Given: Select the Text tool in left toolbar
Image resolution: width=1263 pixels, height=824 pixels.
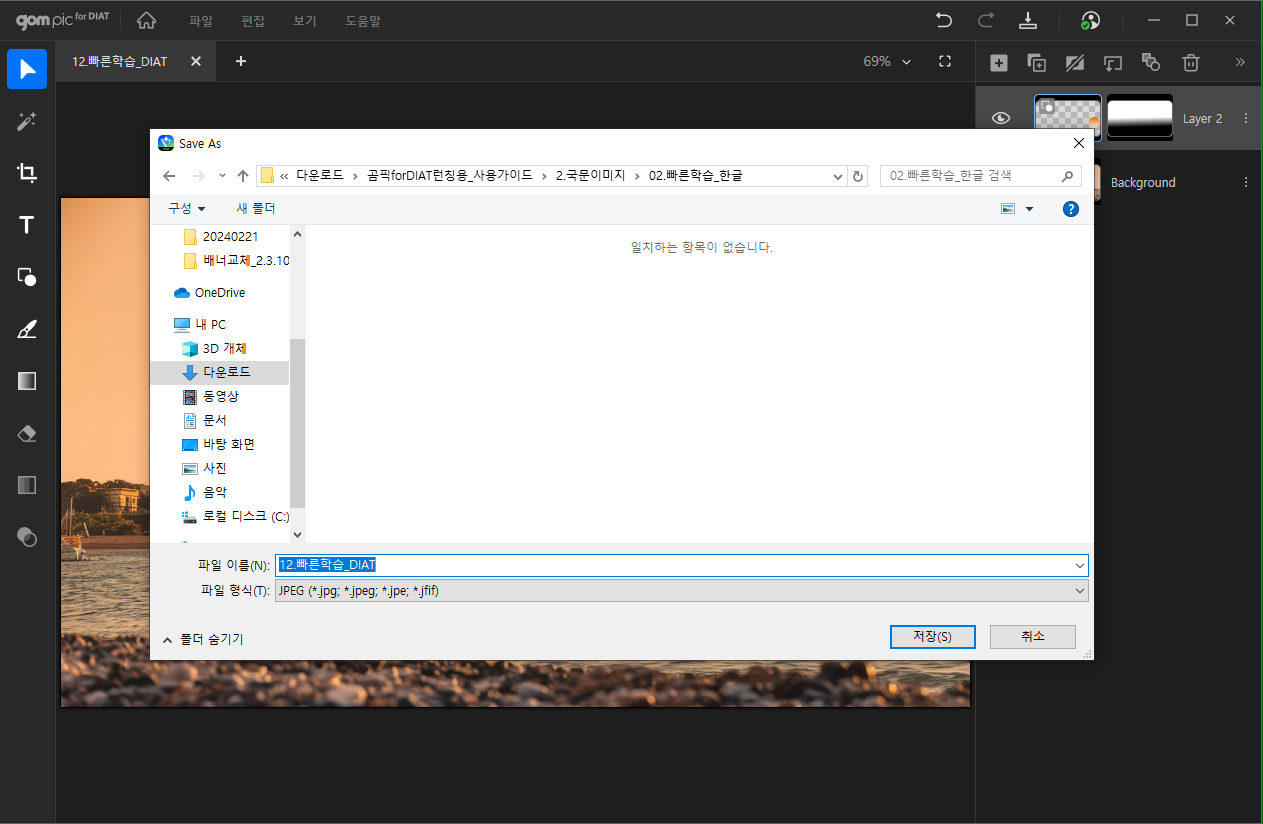Looking at the screenshot, I should pyautogui.click(x=27, y=225).
